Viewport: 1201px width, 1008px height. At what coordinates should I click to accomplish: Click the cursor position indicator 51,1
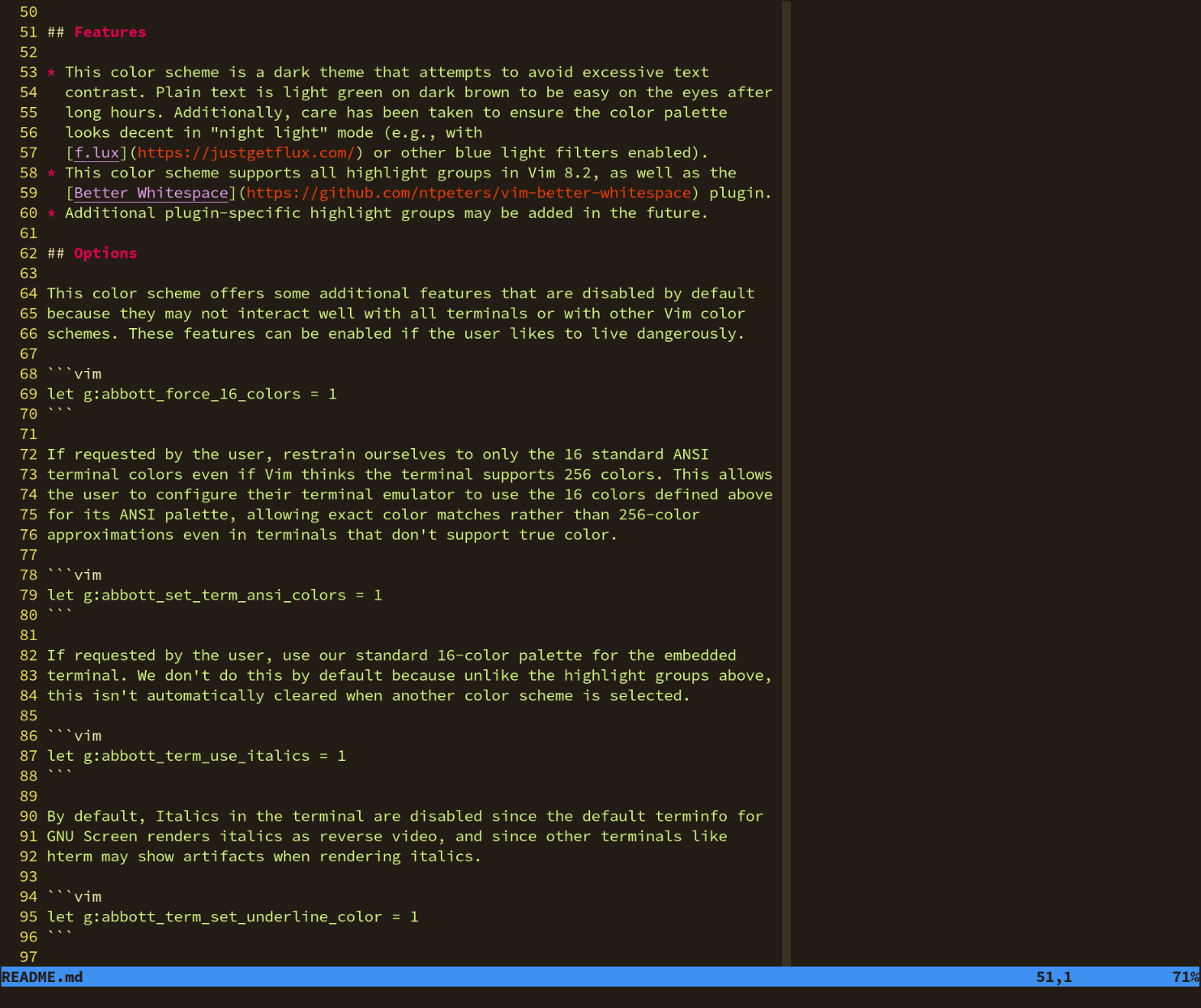[x=1053, y=977]
